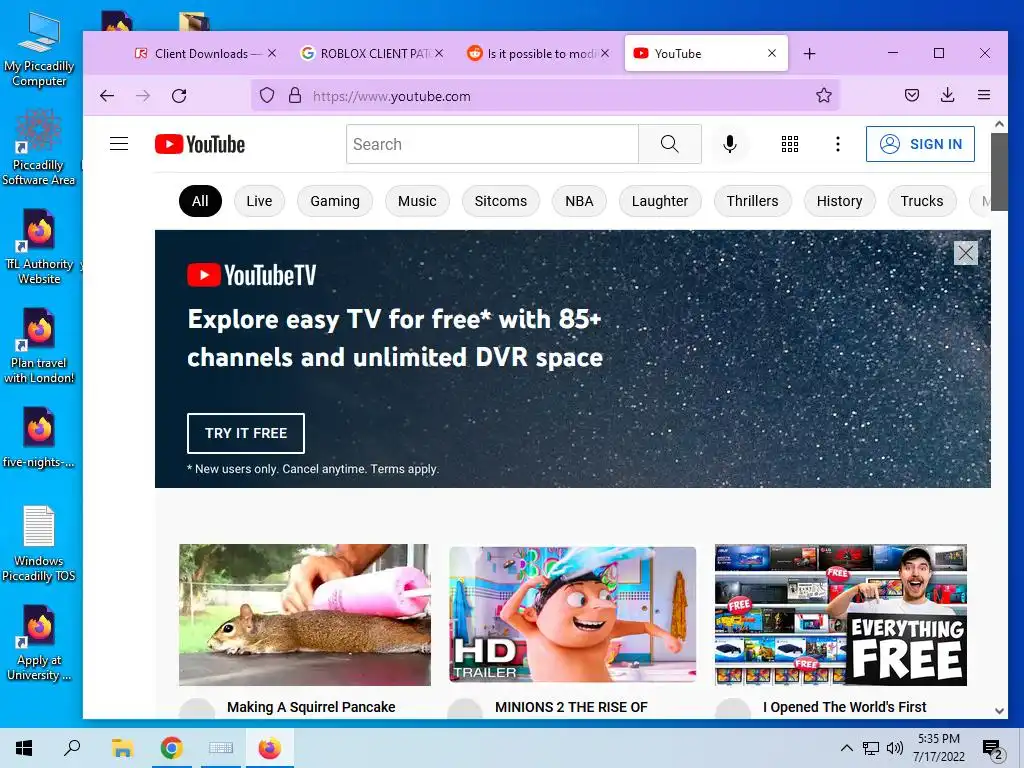1024x768 pixels.
Task: Select Apply at University desktop shortcut
Action: click(x=39, y=643)
